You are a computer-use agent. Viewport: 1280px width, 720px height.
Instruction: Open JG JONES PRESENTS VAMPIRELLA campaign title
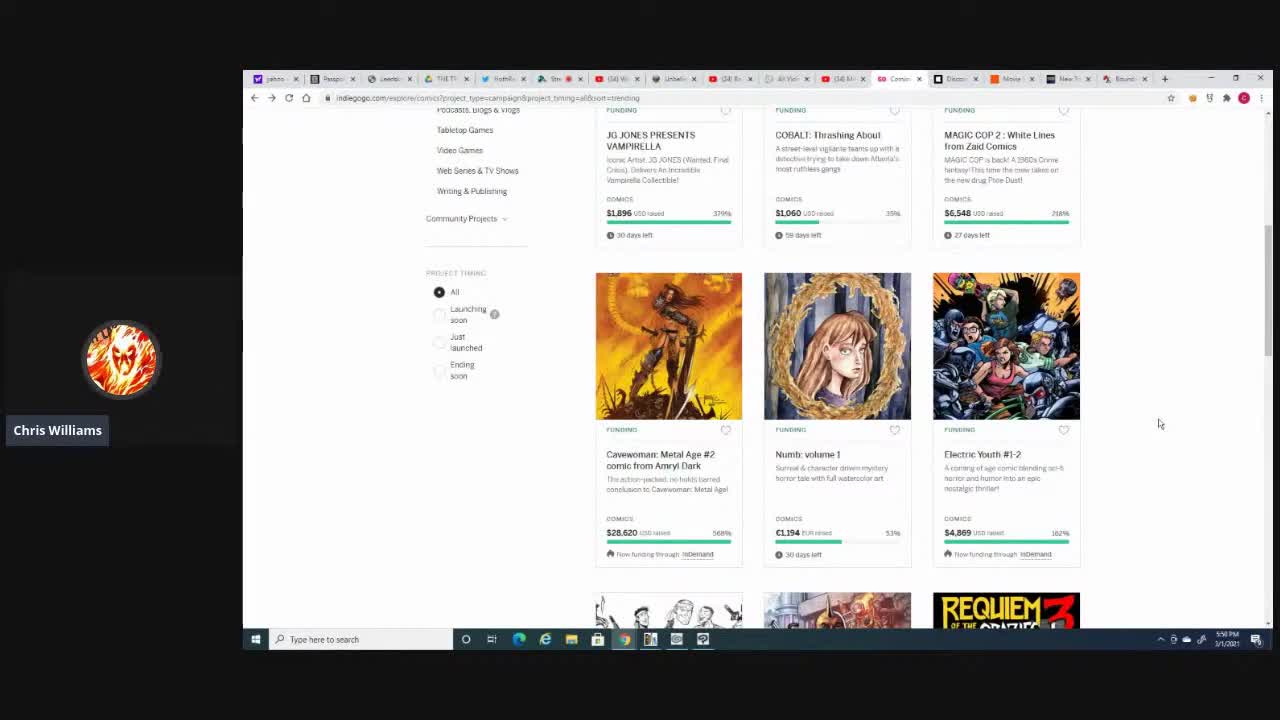[x=650, y=141]
